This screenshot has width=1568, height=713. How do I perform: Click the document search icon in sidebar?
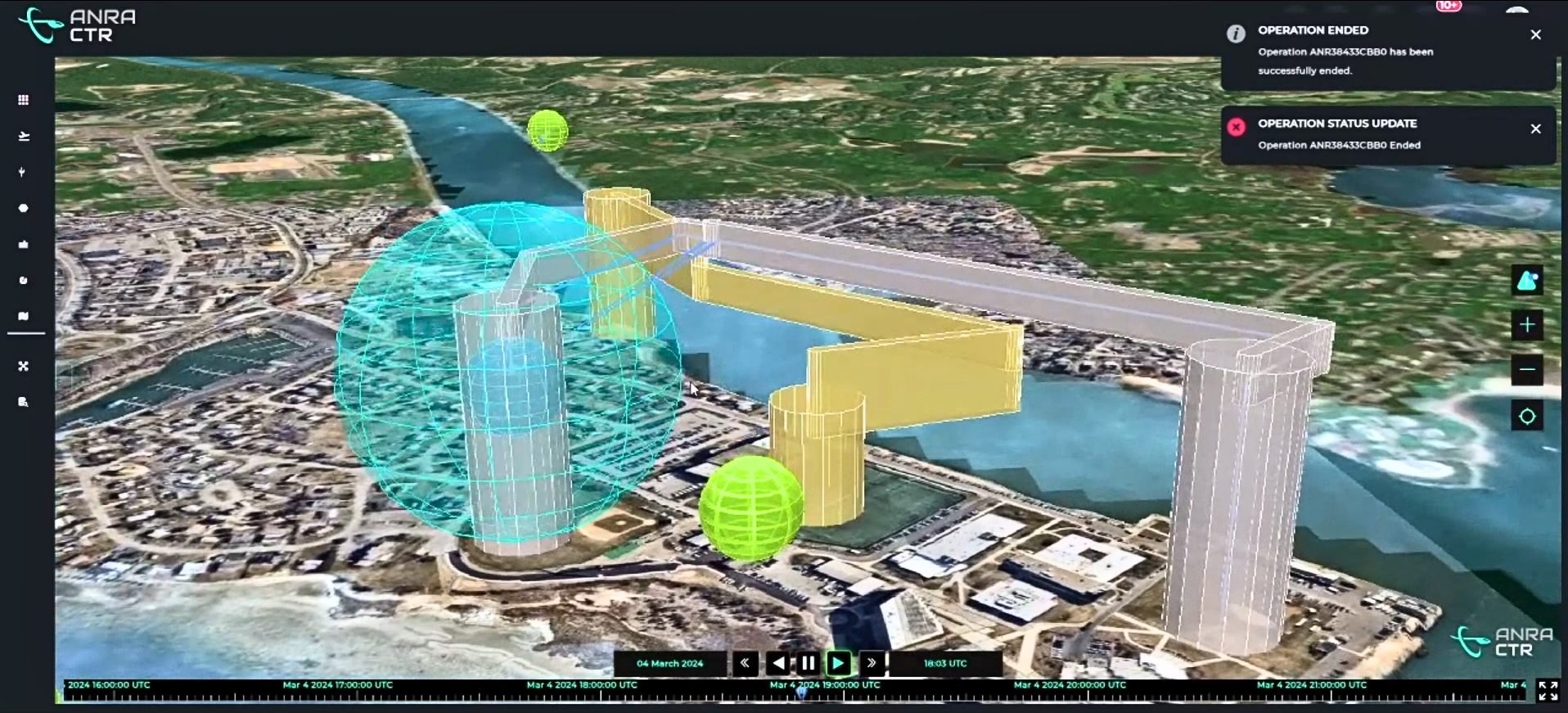pyautogui.click(x=23, y=402)
